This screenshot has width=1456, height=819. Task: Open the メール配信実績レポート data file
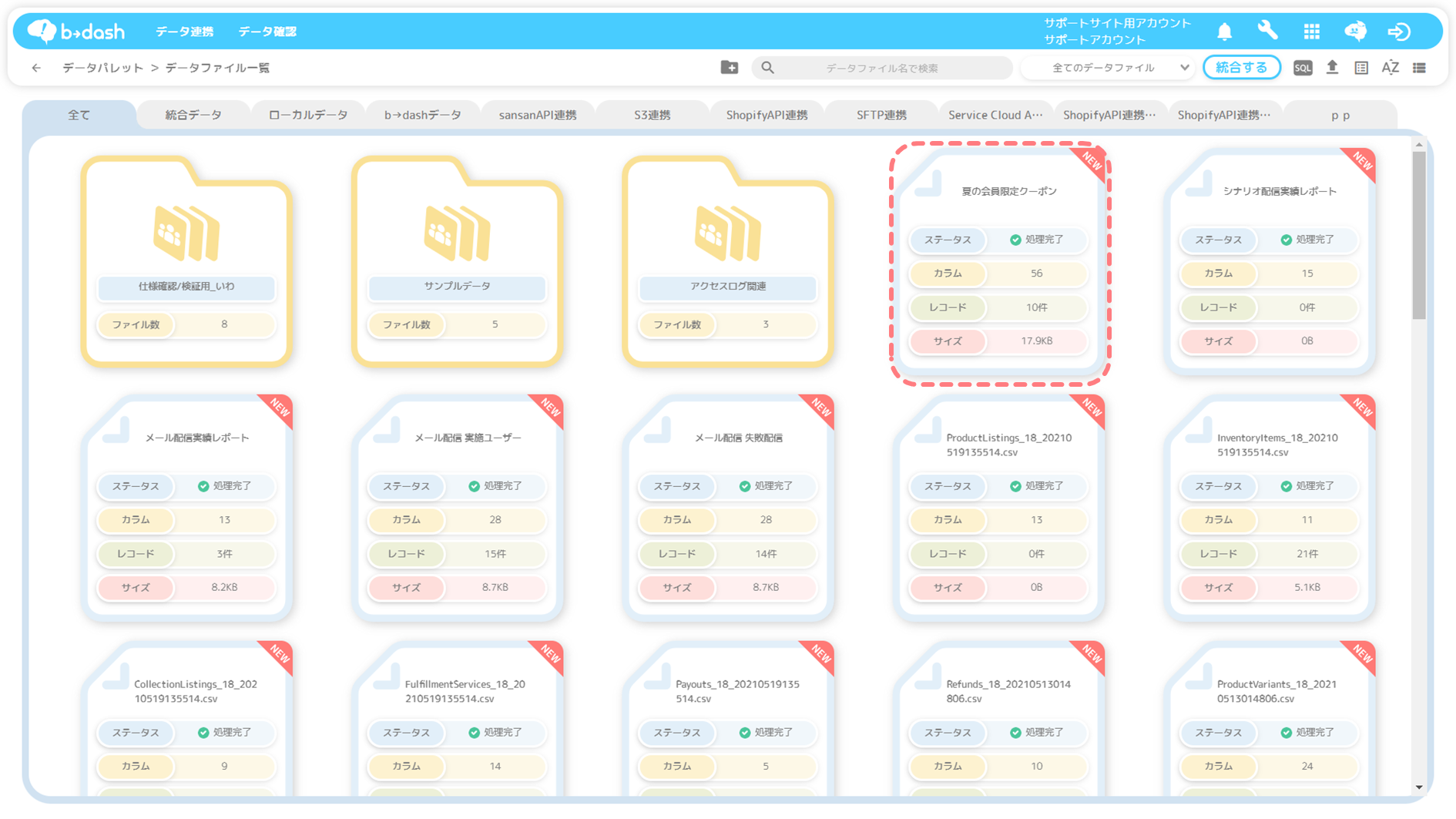[186, 509]
